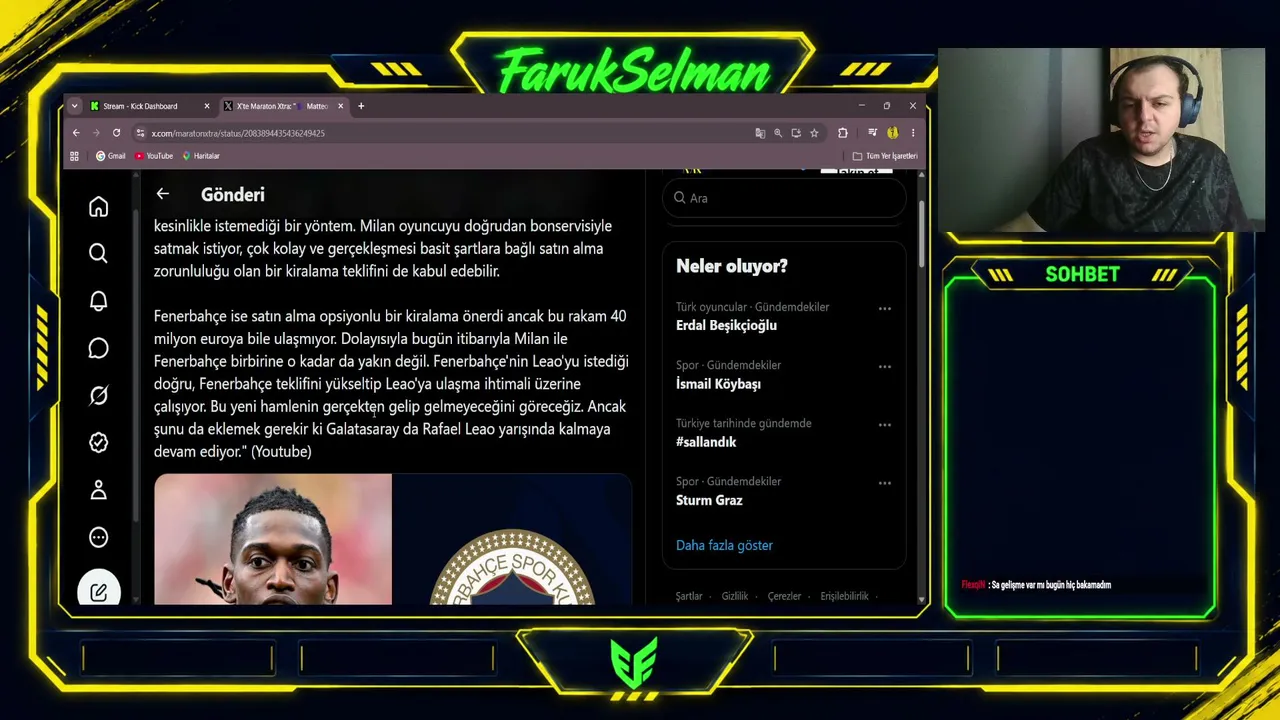Open the X Home icon in sidebar
The width and height of the screenshot is (1280, 720).
point(98,207)
